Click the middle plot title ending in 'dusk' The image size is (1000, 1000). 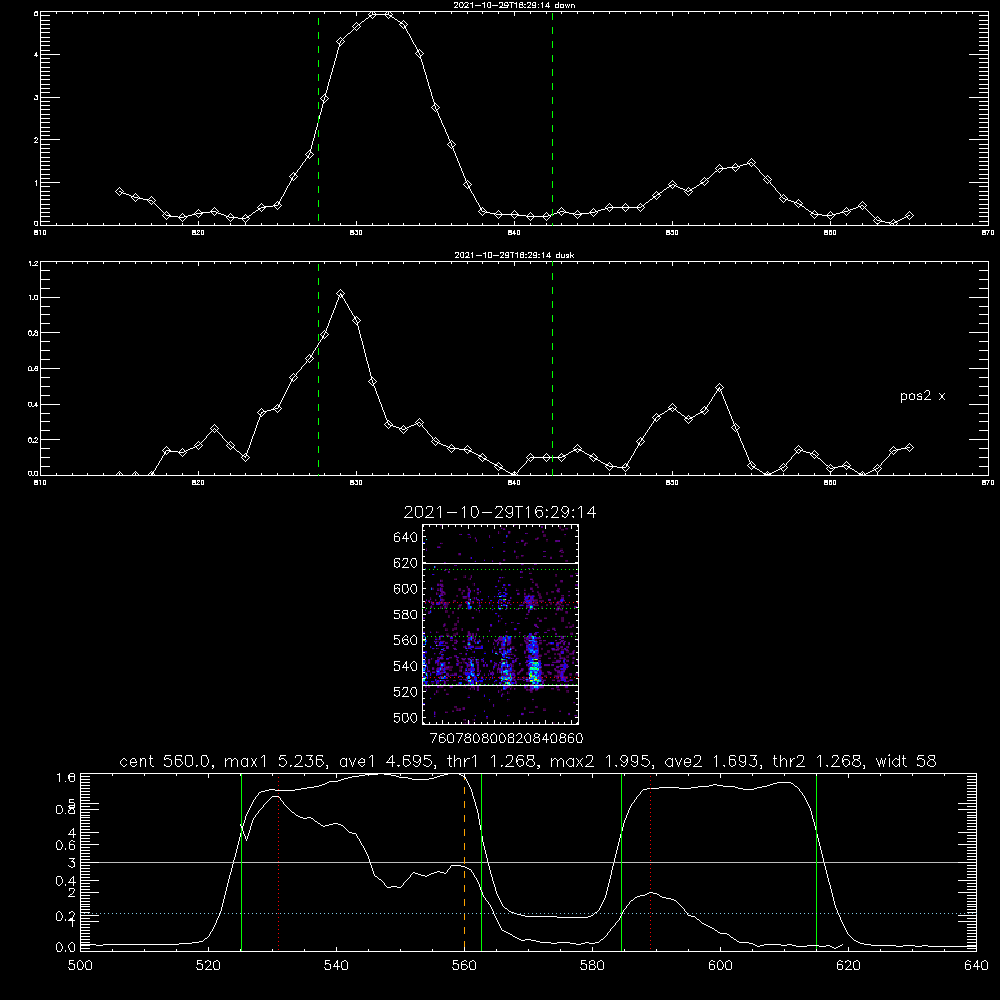[x=514, y=255]
